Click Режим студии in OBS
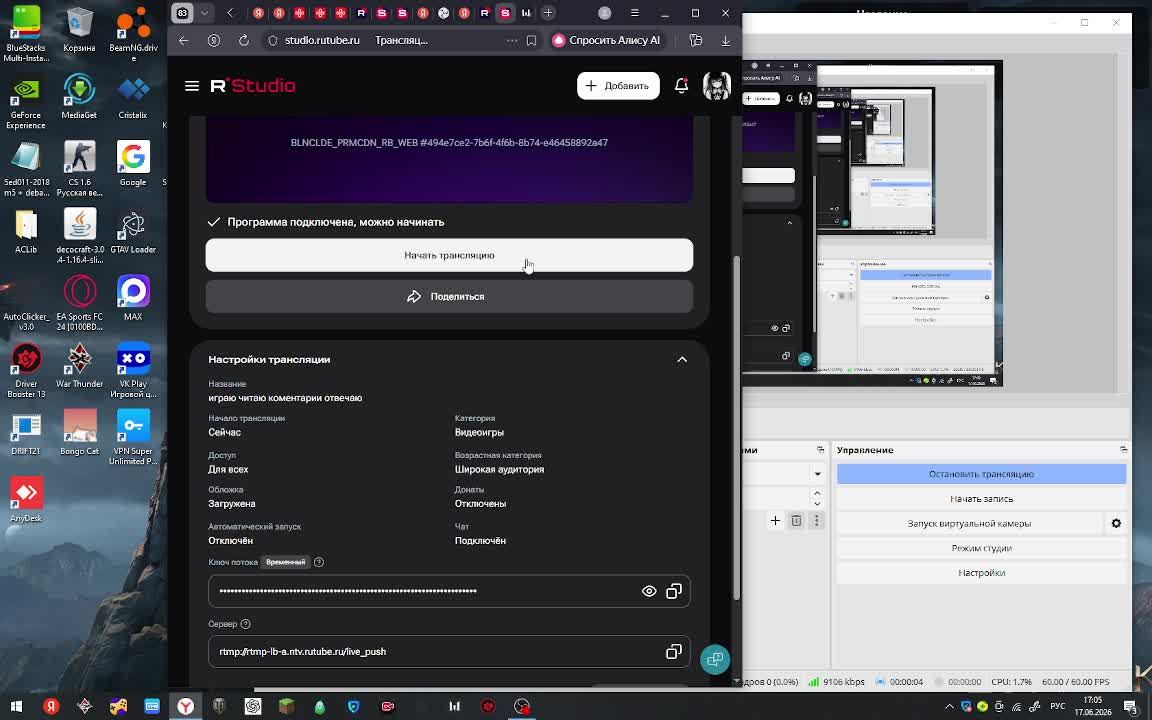Viewport: 1152px width, 720px height. (981, 548)
